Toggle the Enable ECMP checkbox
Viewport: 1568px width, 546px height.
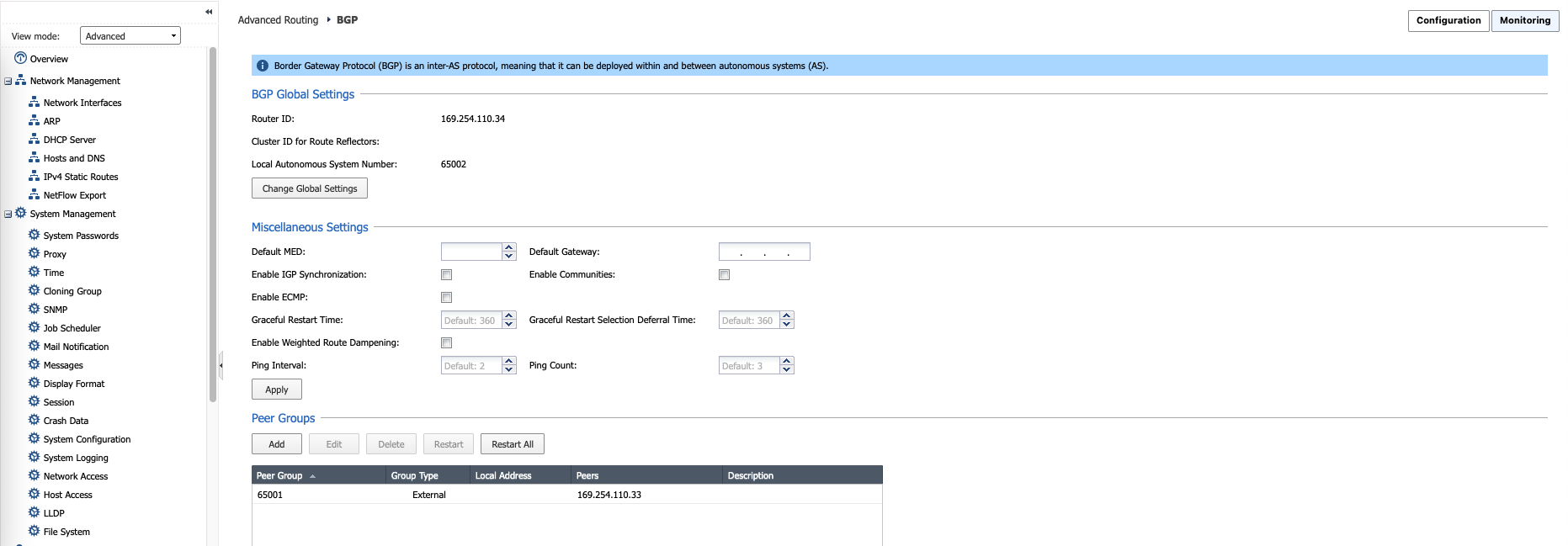(447, 298)
